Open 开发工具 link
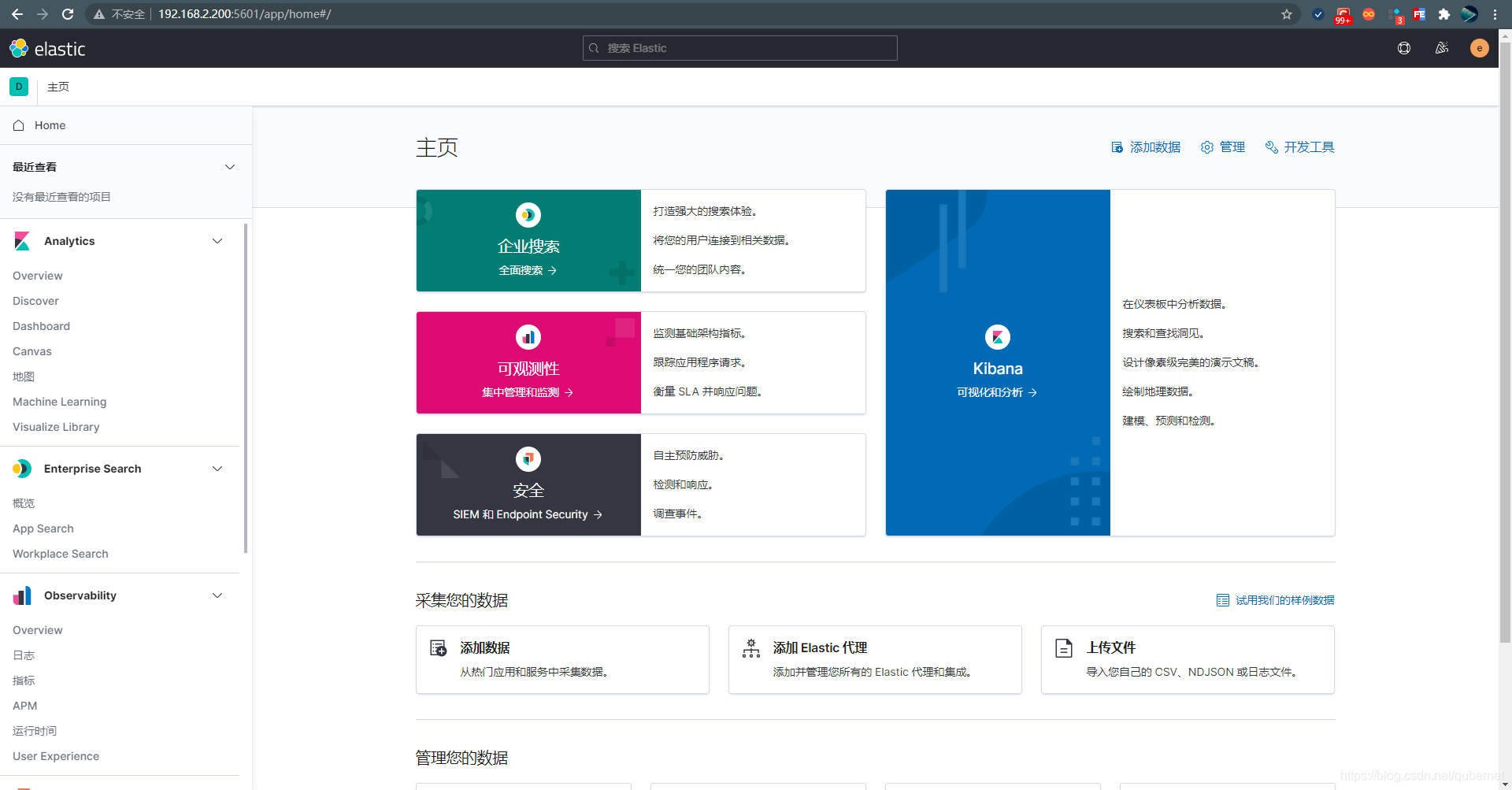 click(1300, 147)
